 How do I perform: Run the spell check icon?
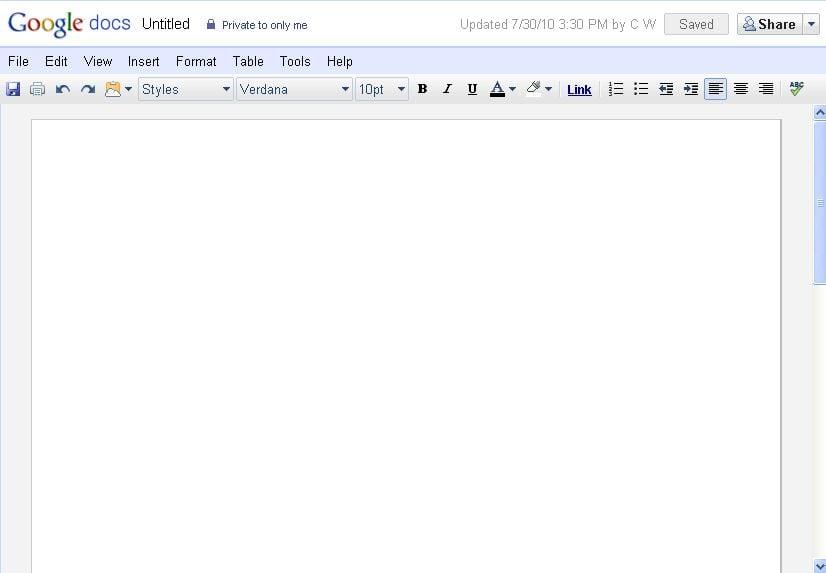pyautogui.click(x=796, y=88)
